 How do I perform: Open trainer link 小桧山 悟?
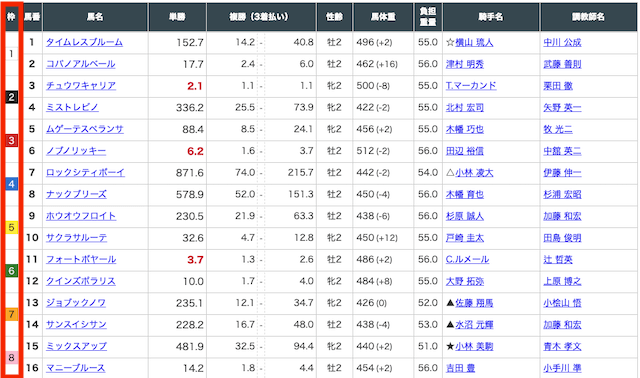[562, 303]
